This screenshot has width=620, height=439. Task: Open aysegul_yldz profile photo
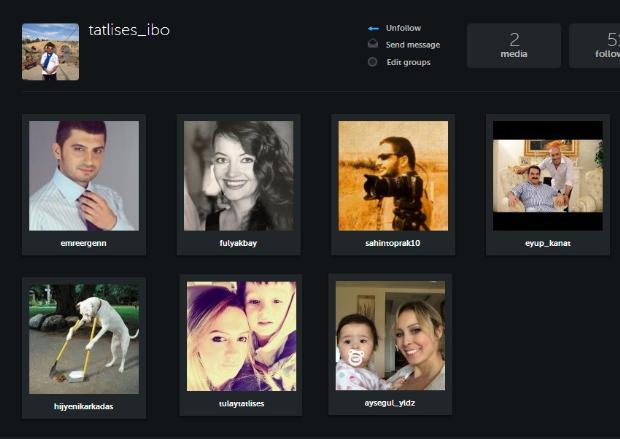click(390, 335)
